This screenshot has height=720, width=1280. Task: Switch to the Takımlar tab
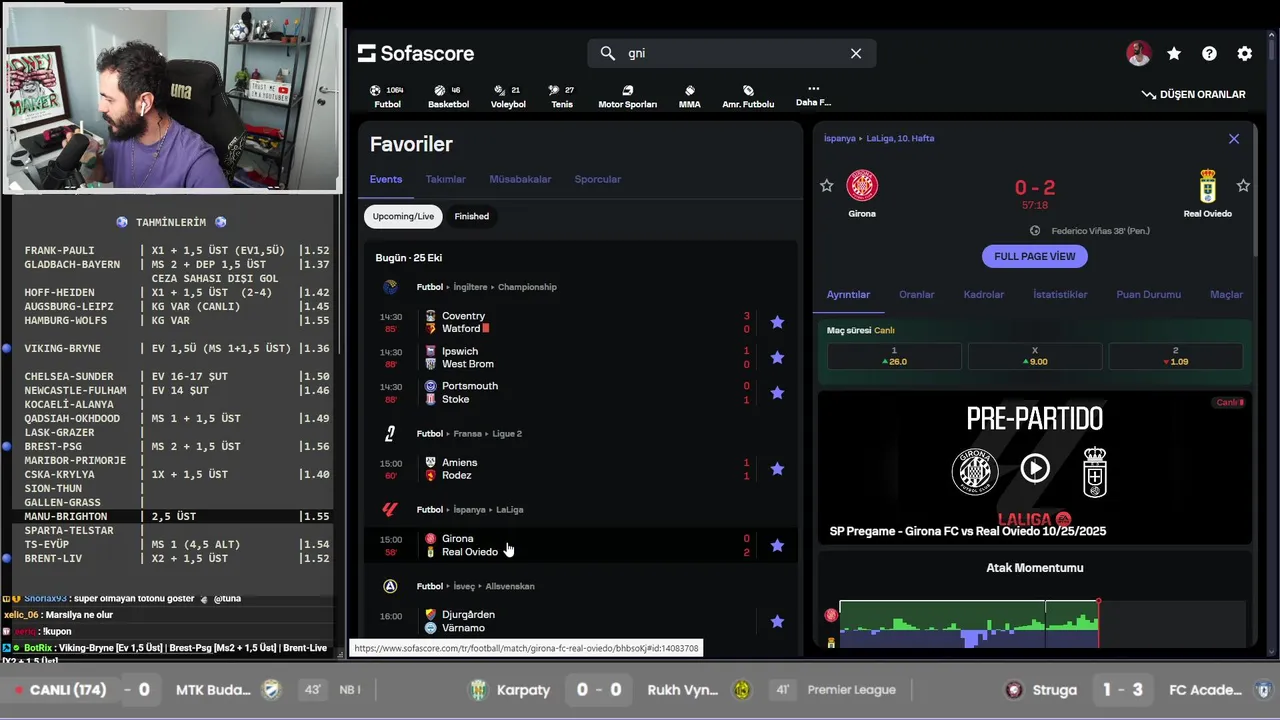click(446, 179)
